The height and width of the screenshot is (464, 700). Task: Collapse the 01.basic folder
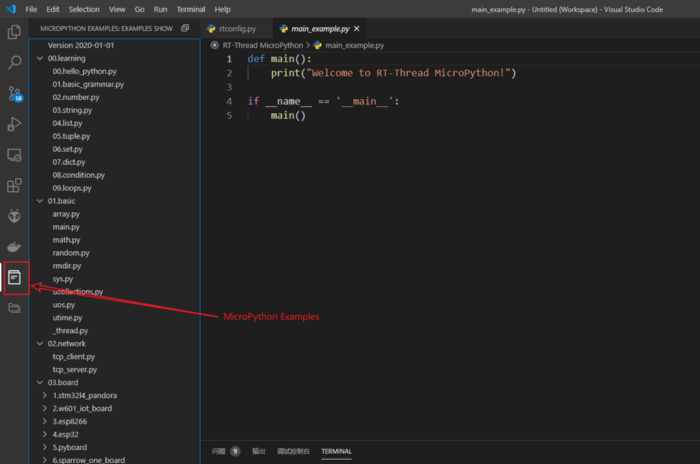(x=40, y=201)
